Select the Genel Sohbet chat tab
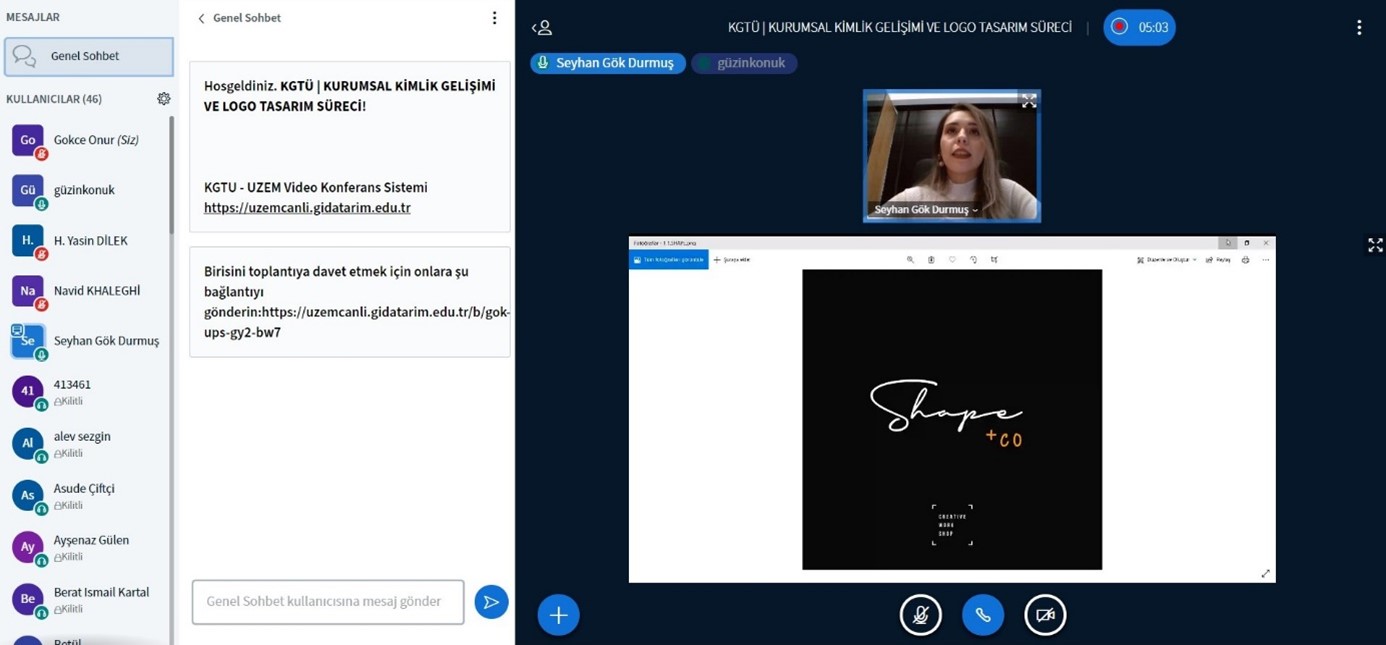1386x645 pixels. 89,57
